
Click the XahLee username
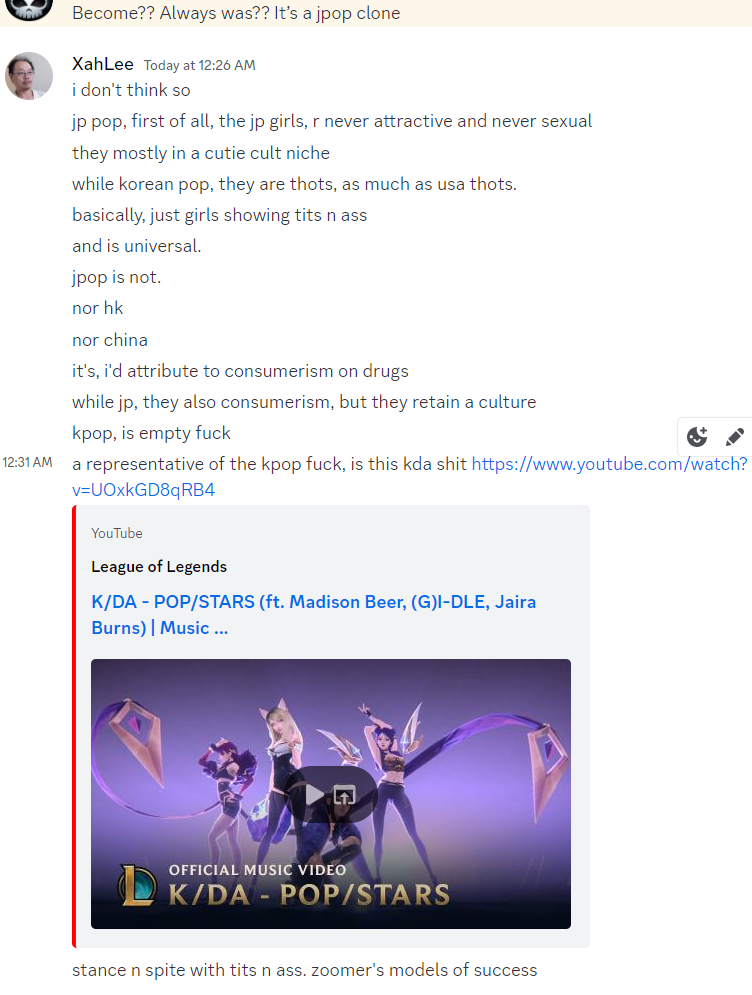coord(103,64)
